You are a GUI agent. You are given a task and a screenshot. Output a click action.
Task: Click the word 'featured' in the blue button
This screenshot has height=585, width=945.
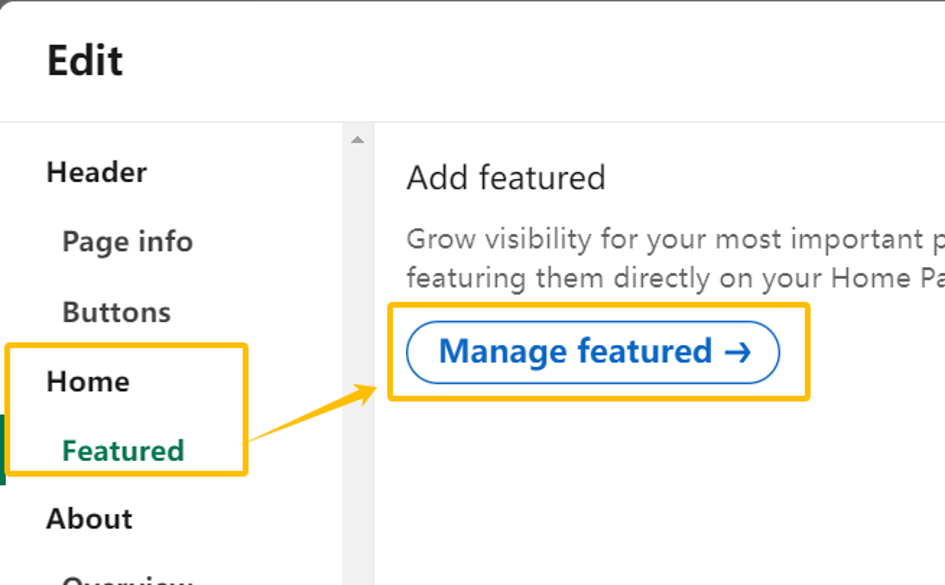coord(645,351)
